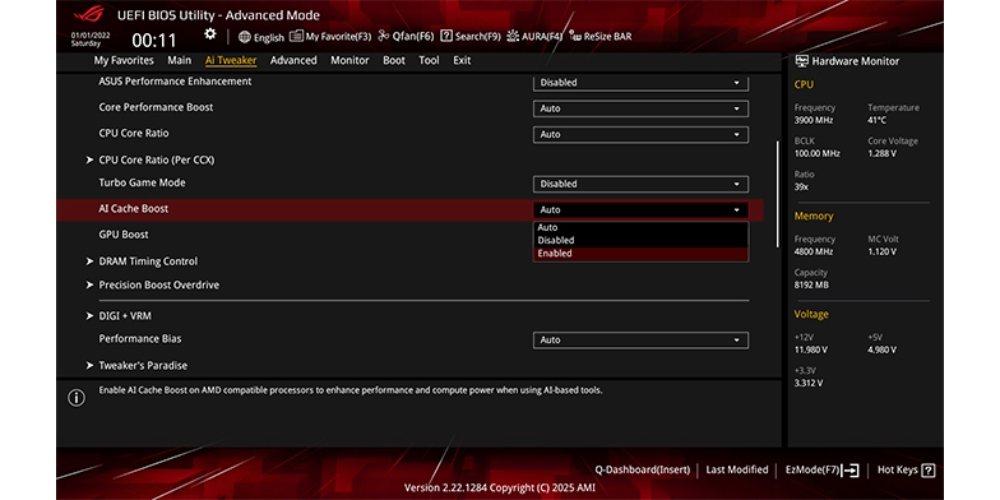The height and width of the screenshot is (500, 1000).
Task: Click the Hardware Monitor screen icon
Action: [x=802, y=61]
